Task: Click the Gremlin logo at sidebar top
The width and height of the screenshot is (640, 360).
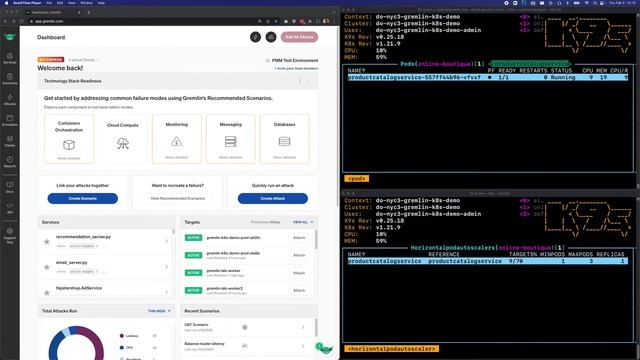Action: click(9, 37)
